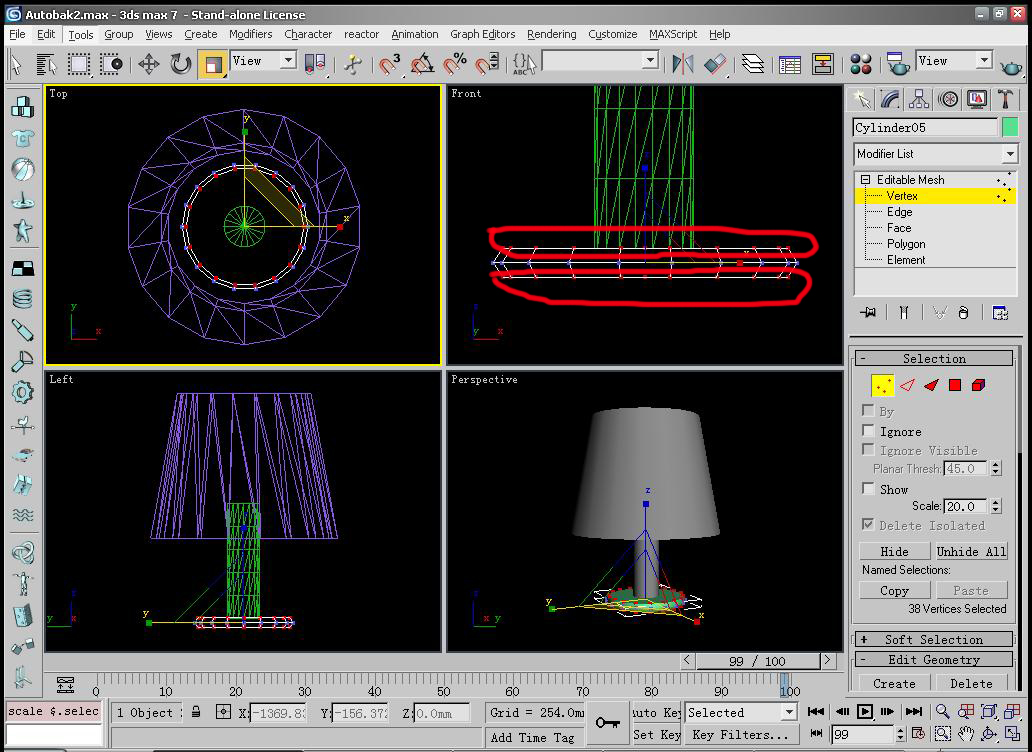The image size is (1032, 752).
Task: Select the Rotate tool in toolbar
Action: [180, 64]
